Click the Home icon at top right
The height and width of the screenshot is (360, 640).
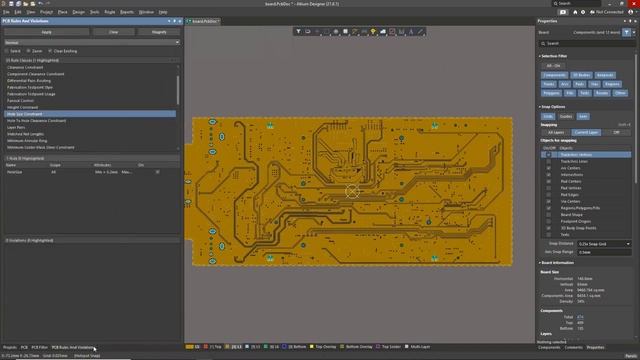click(575, 12)
